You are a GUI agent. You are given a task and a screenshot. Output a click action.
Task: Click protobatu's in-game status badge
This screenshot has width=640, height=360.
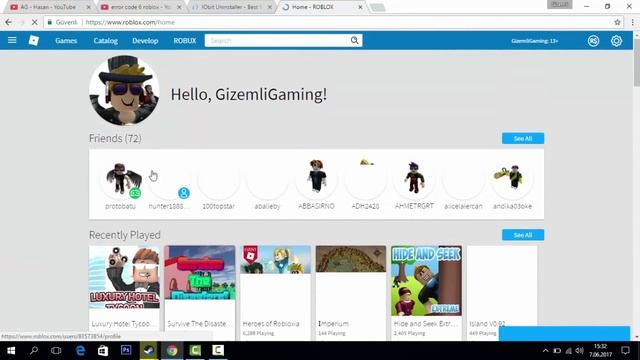coord(135,193)
